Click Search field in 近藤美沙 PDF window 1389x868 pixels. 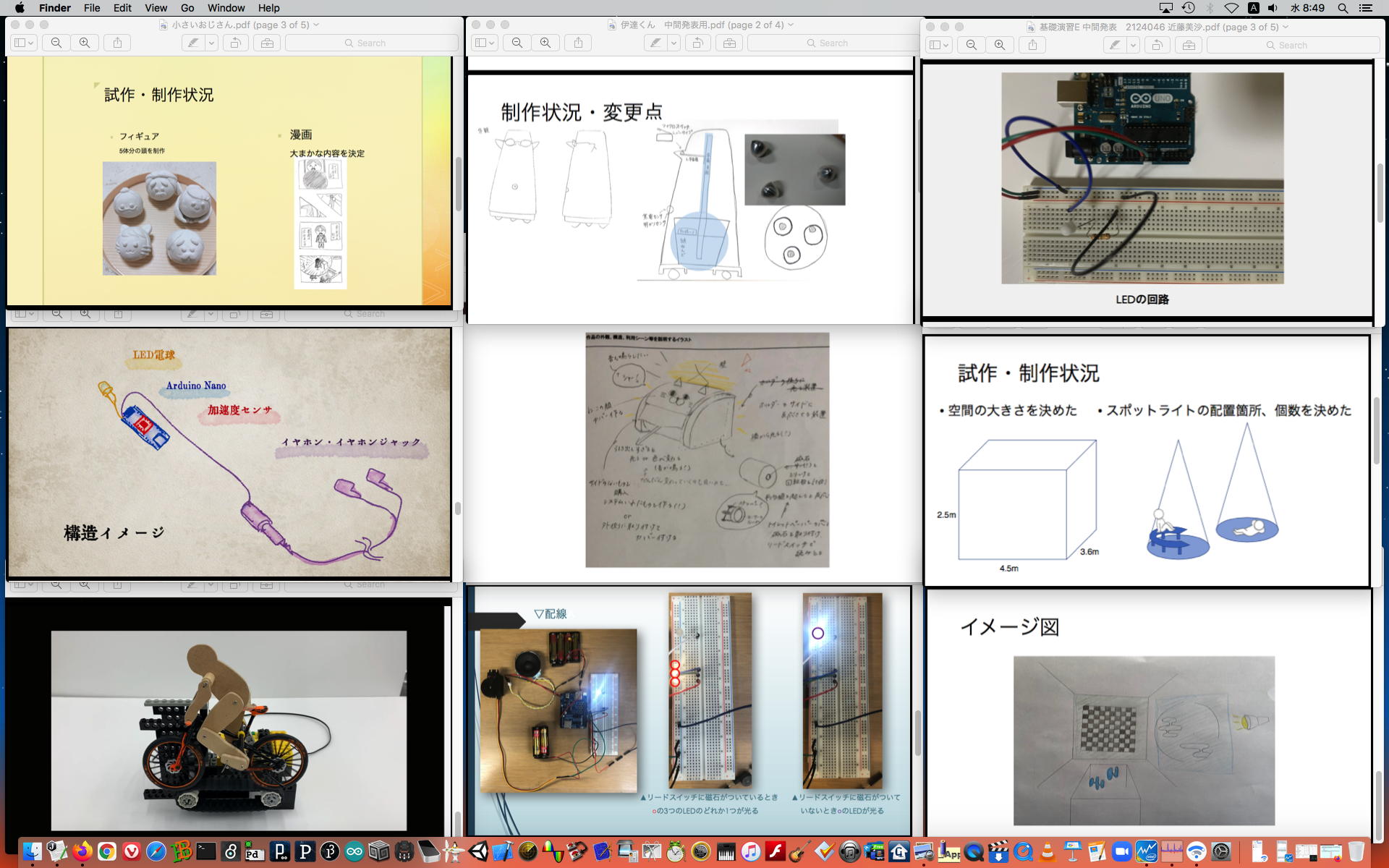1292,45
